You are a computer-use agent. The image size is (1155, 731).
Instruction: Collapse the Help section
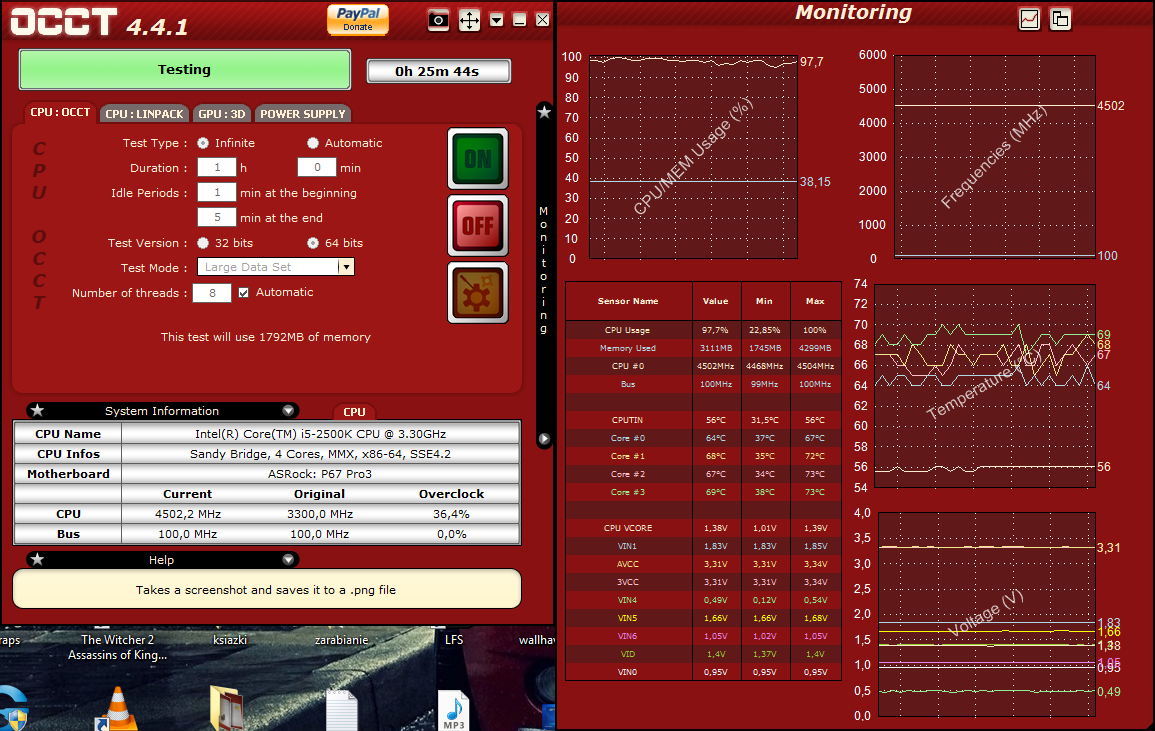[x=288, y=559]
